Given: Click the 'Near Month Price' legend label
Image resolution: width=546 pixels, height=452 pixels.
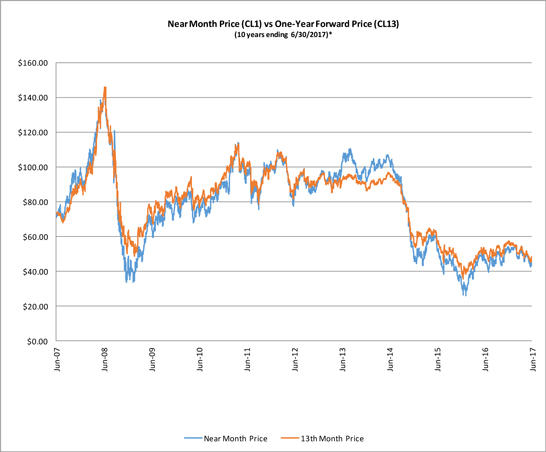Looking at the screenshot, I should click(x=235, y=439).
